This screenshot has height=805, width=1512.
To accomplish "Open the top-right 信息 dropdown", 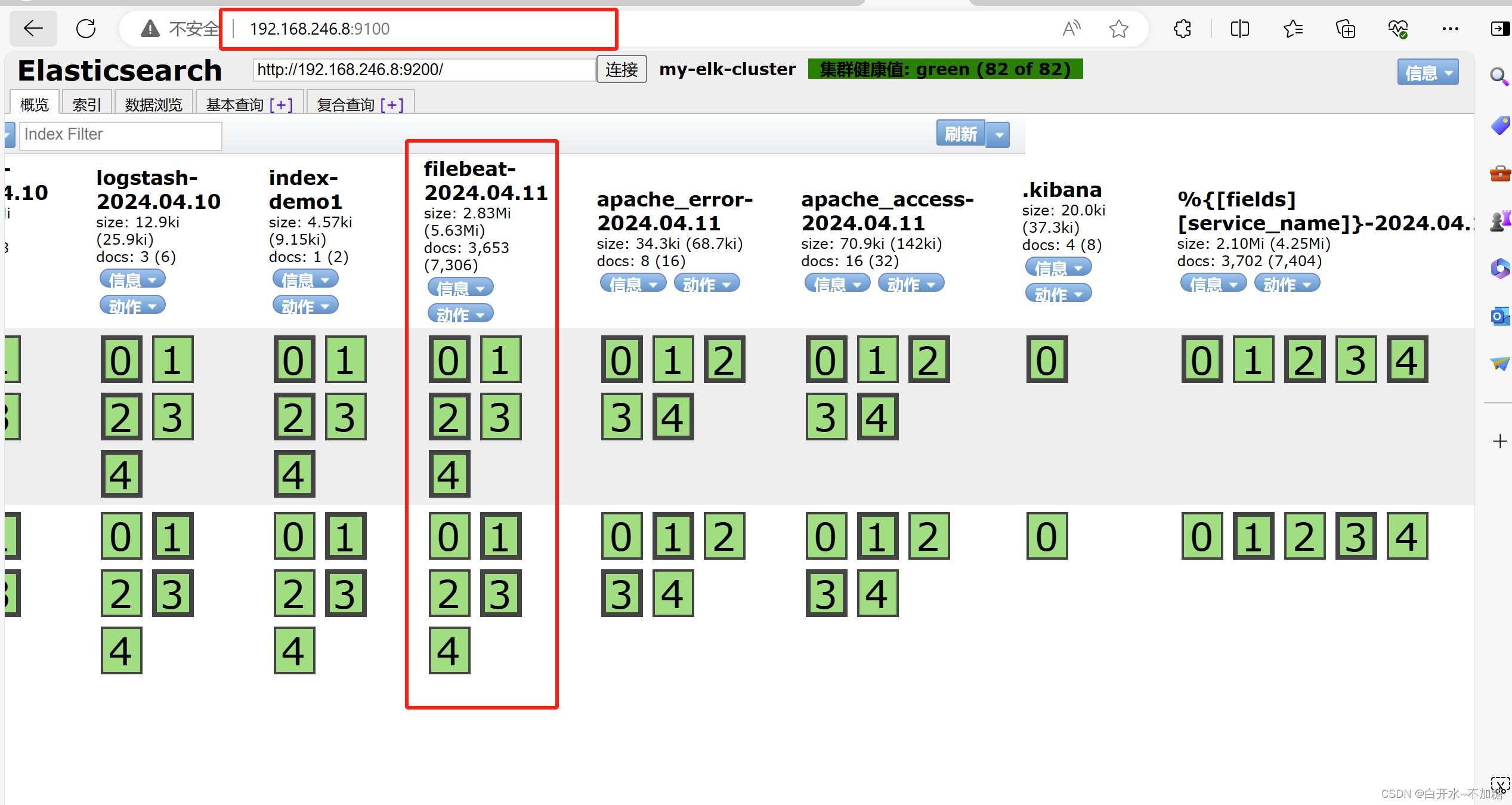I will point(1428,72).
